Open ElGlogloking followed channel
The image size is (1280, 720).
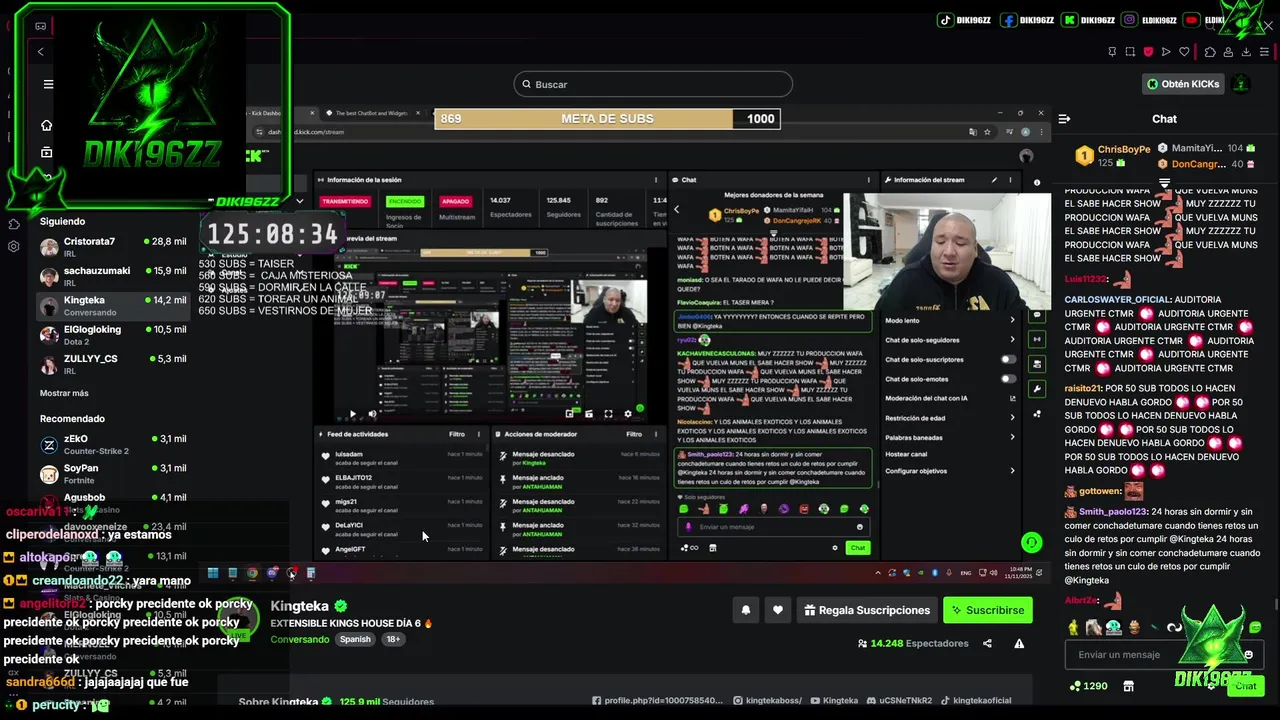tap(113, 335)
